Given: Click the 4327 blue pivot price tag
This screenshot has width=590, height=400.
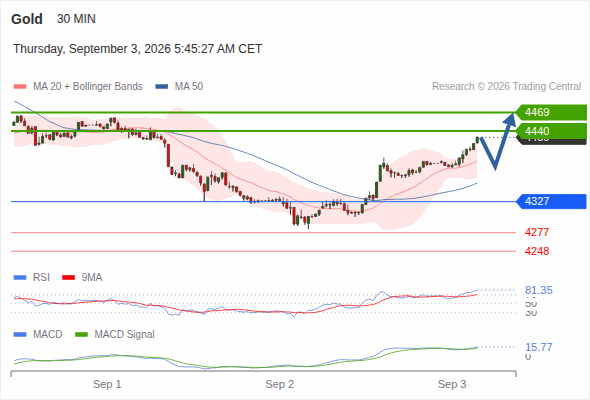Looking at the screenshot, I should click(x=551, y=201).
